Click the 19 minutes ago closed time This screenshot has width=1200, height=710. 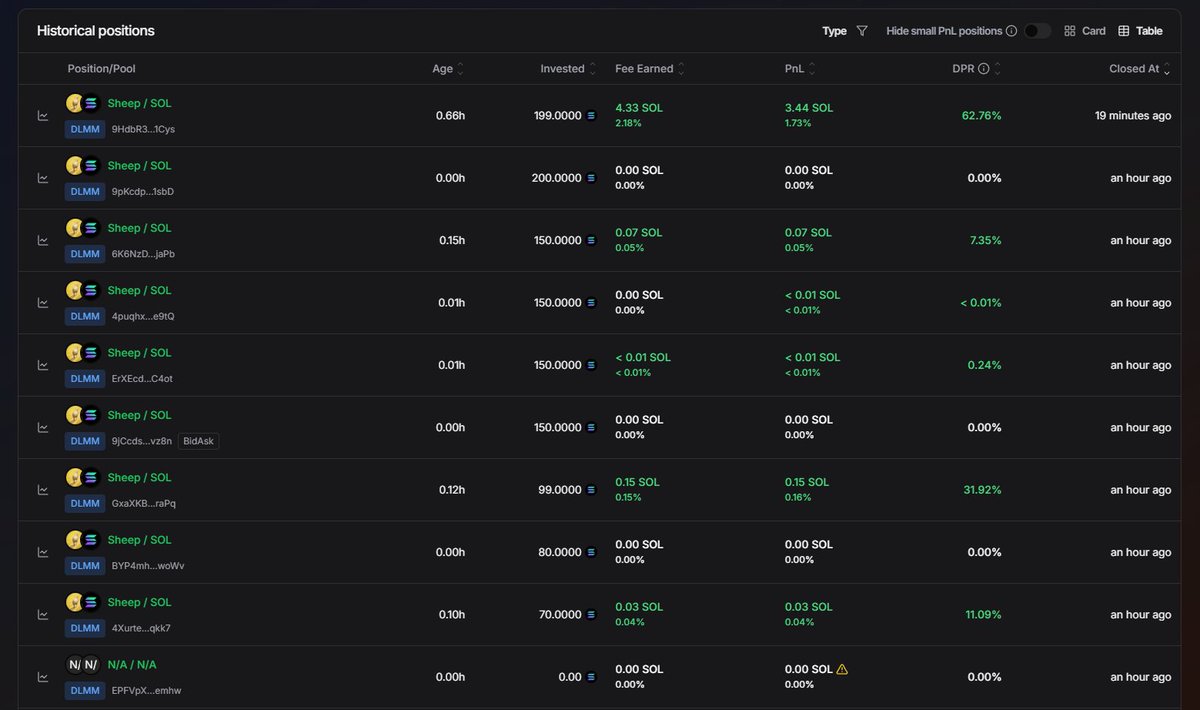click(1133, 116)
